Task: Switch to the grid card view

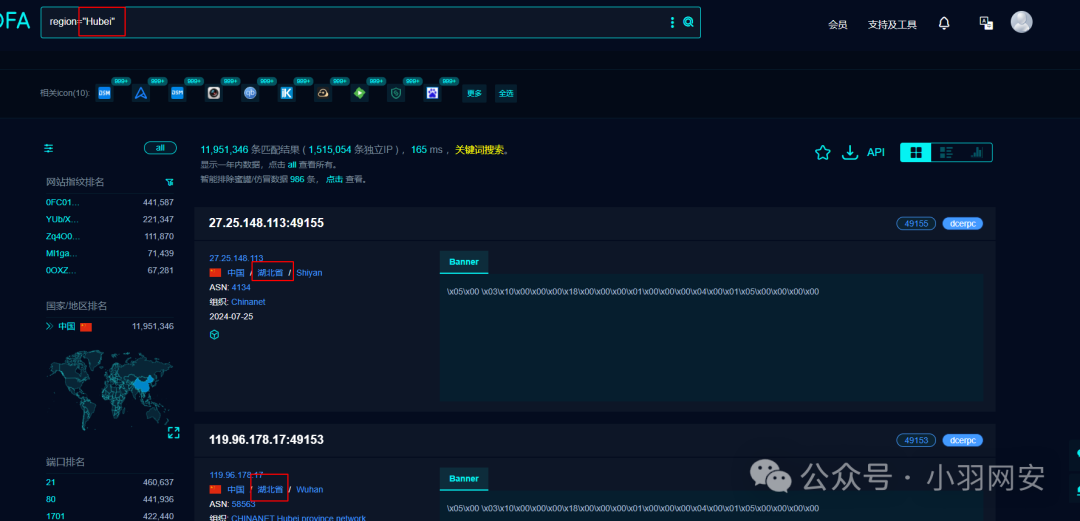Action: click(915, 152)
